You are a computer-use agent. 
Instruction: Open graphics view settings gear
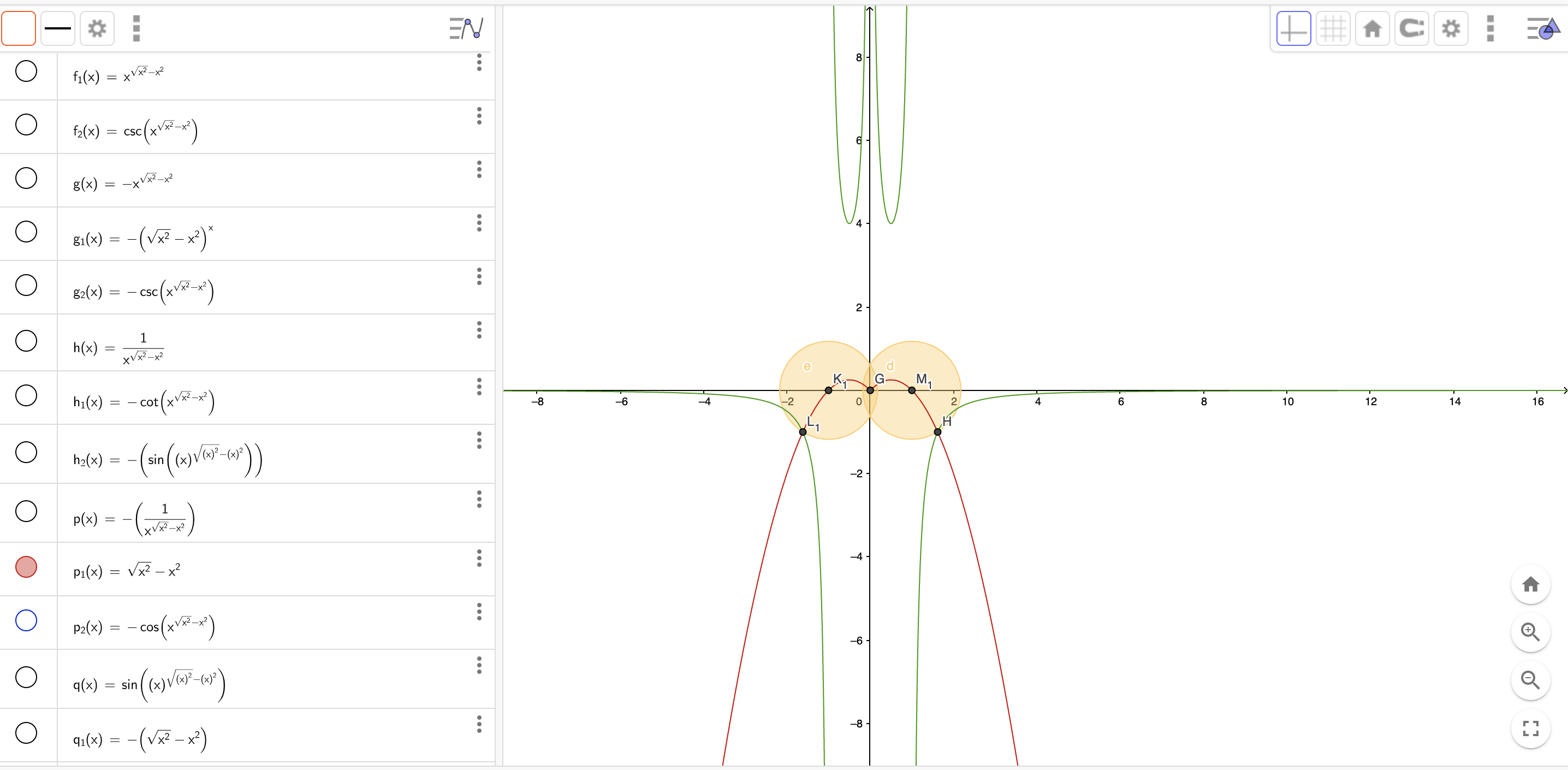point(1451,28)
